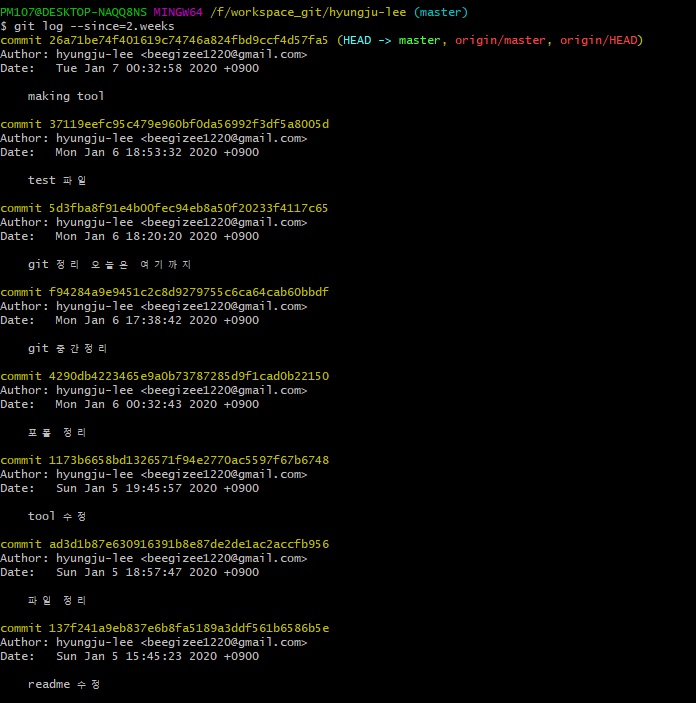The image size is (696, 703).
Task: Click the "git 중간정리" commit message
Action: pos(68,348)
